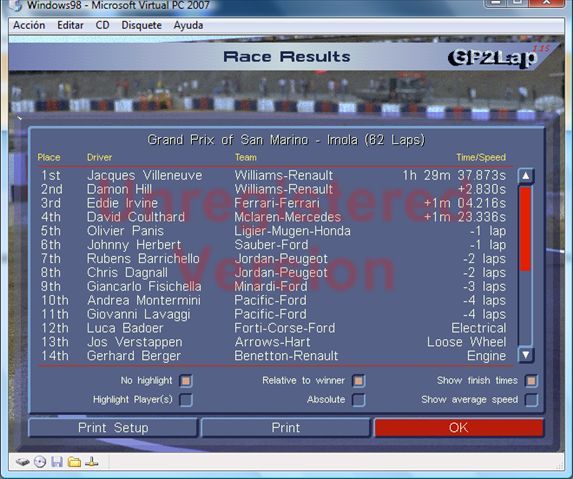Check the Show average speed option
Image resolution: width=573 pixels, height=479 pixels.
(531, 400)
